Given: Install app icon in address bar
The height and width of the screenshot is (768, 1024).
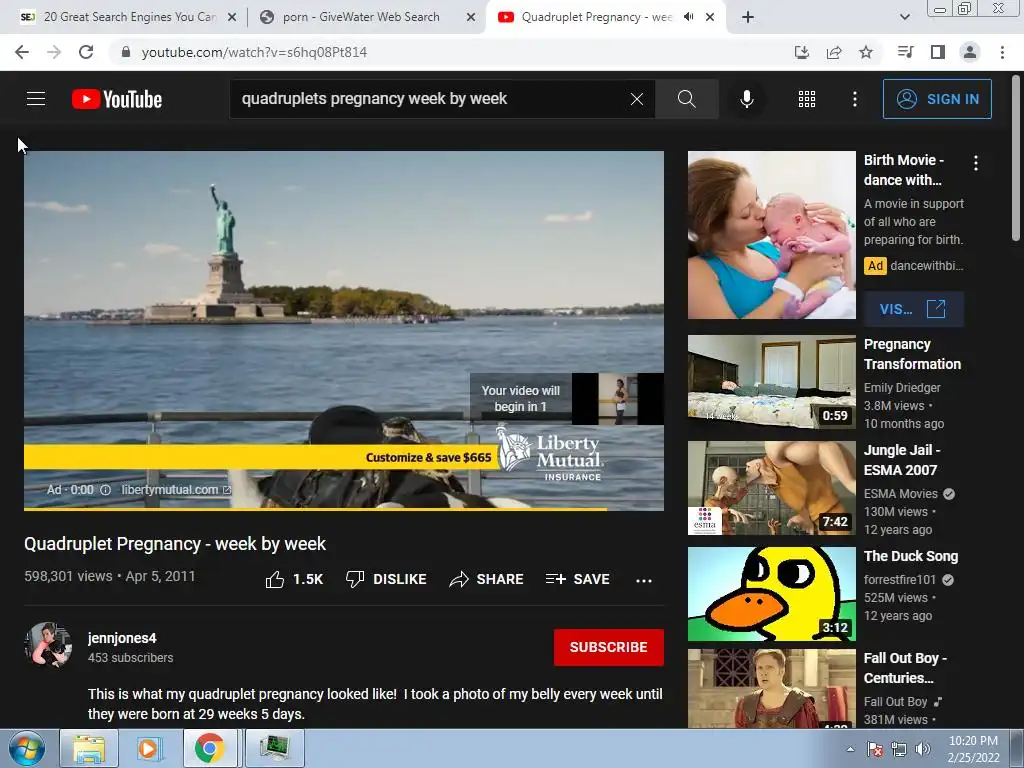Looking at the screenshot, I should [x=801, y=52].
